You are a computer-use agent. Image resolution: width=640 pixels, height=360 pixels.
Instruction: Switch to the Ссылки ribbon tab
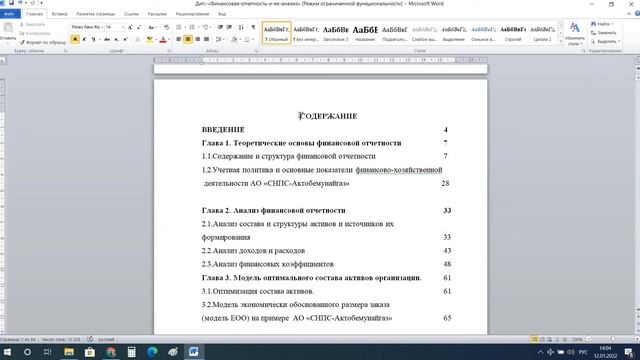coord(131,14)
